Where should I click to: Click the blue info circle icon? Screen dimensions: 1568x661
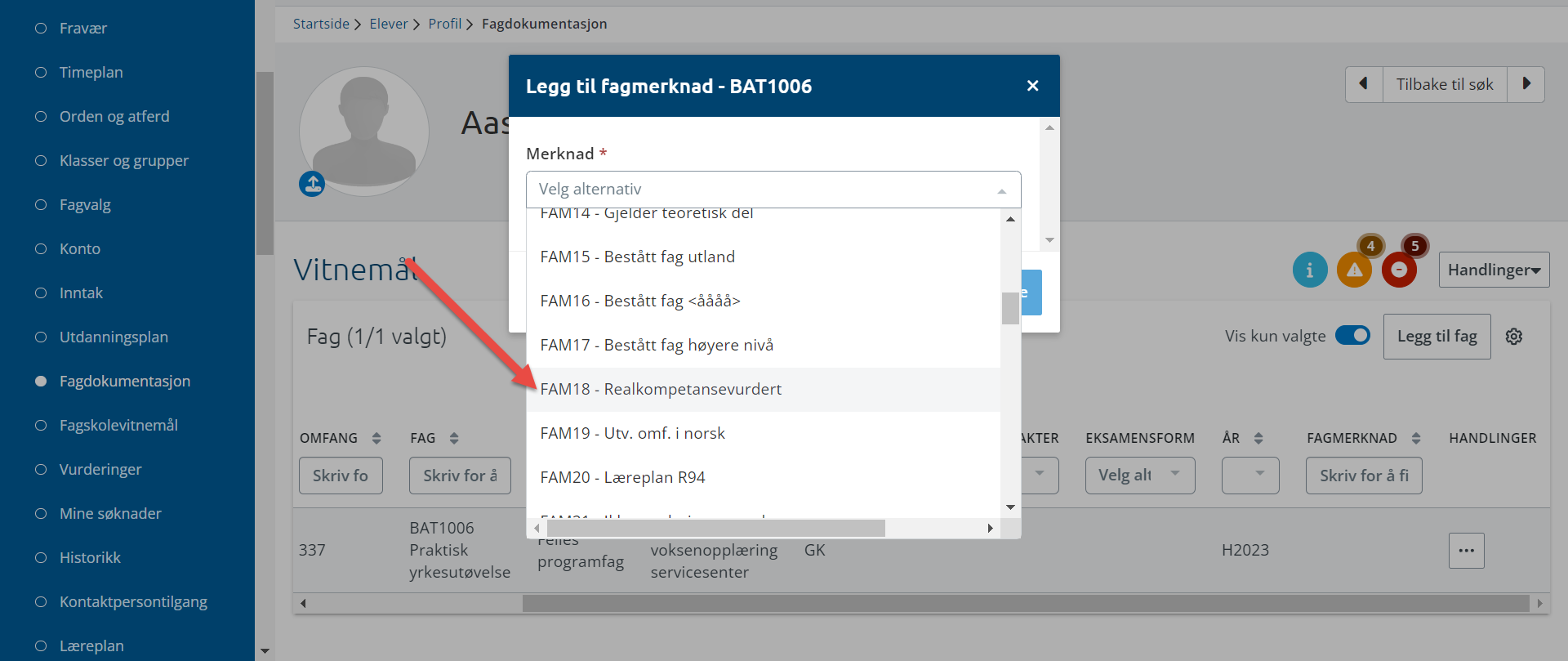pos(1310,270)
